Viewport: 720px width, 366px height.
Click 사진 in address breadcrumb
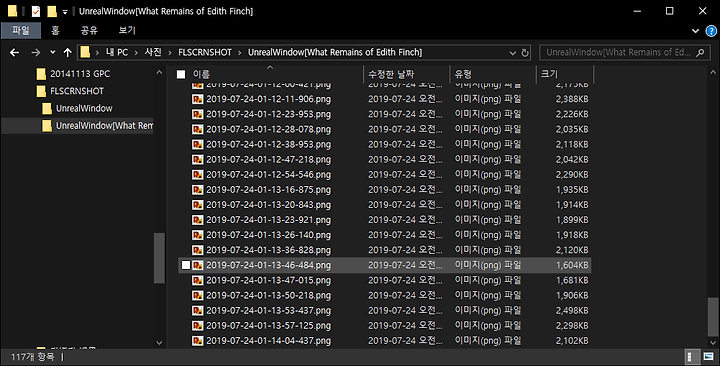click(153, 52)
